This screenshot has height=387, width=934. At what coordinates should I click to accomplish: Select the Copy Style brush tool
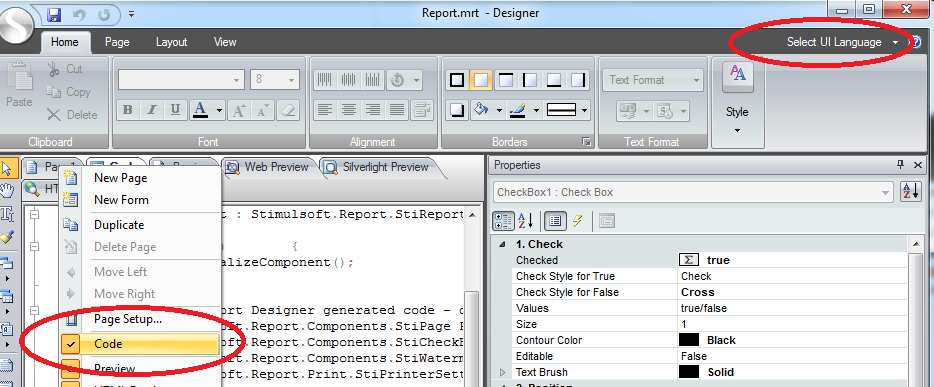[7, 238]
